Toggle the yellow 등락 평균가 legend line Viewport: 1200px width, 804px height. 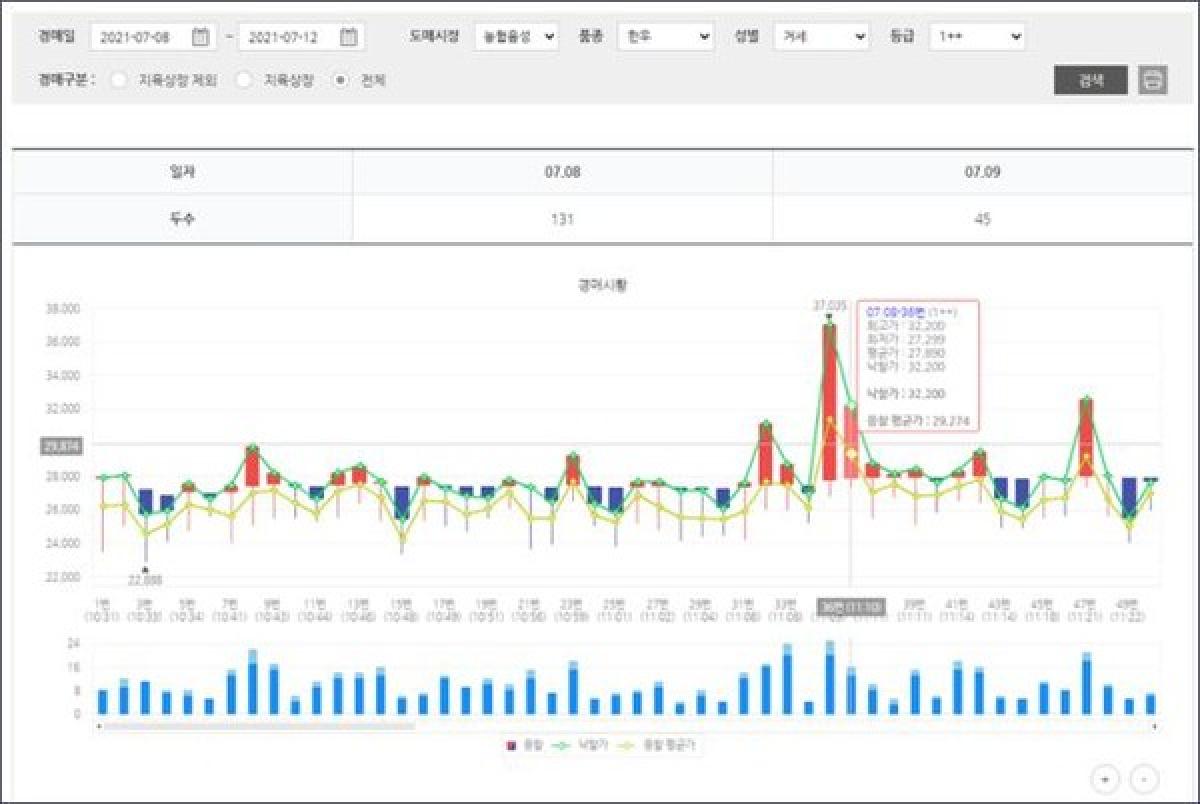pos(628,745)
